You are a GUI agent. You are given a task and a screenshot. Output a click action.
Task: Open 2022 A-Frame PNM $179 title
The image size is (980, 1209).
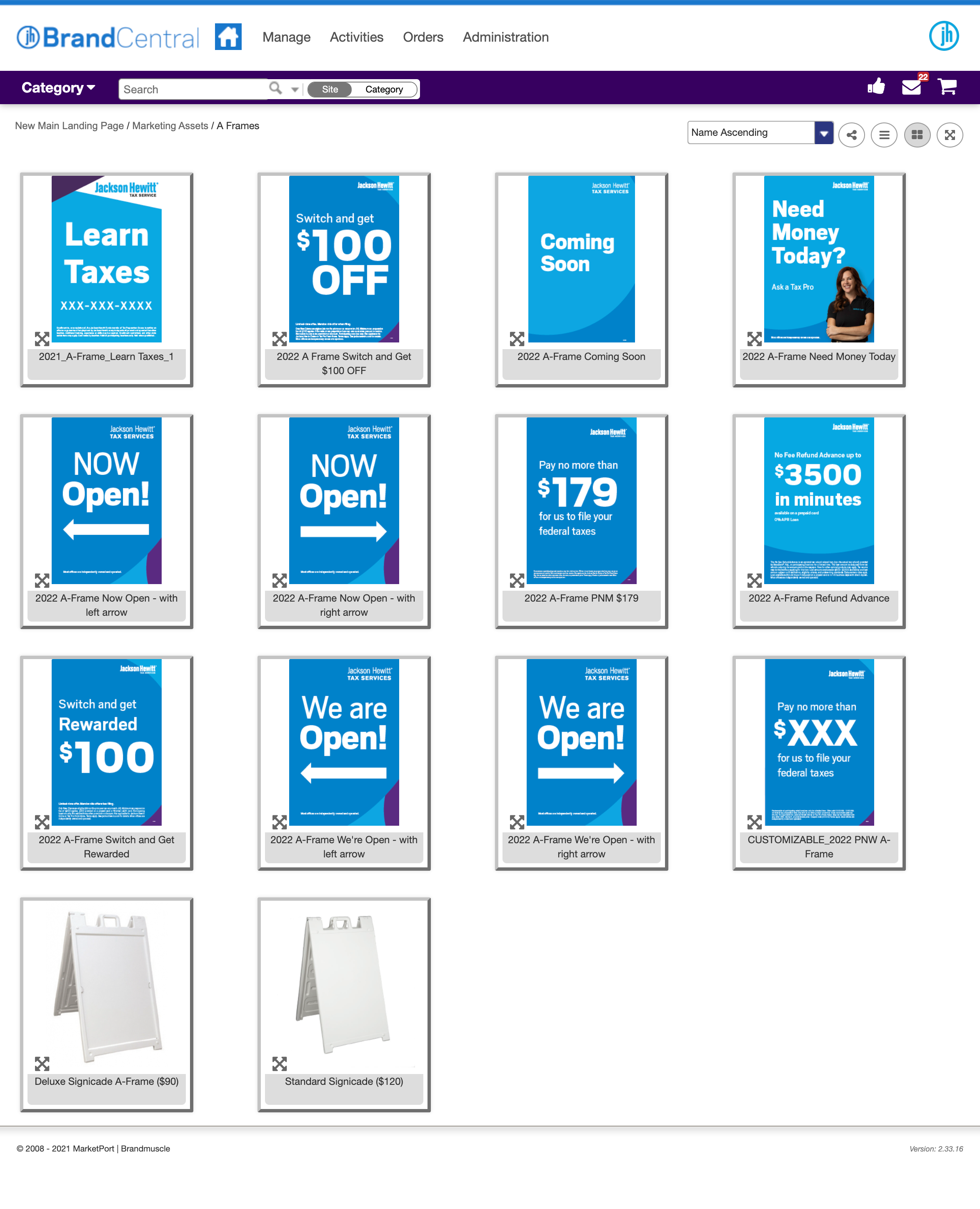[x=581, y=598]
